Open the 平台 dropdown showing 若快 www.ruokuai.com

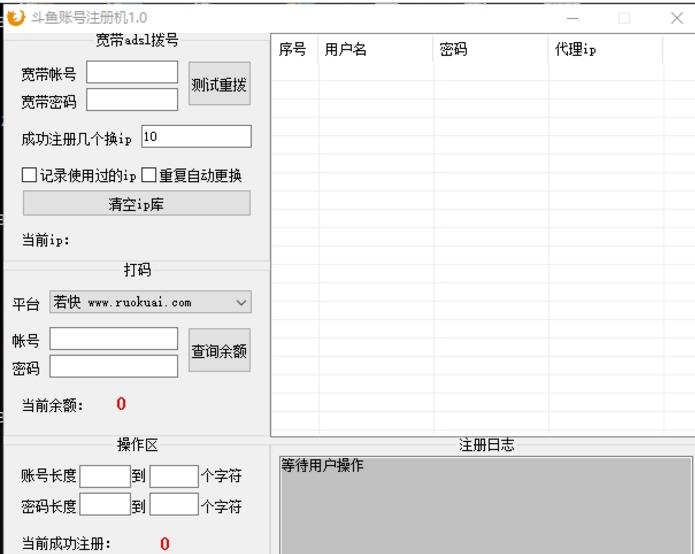[x=150, y=302]
